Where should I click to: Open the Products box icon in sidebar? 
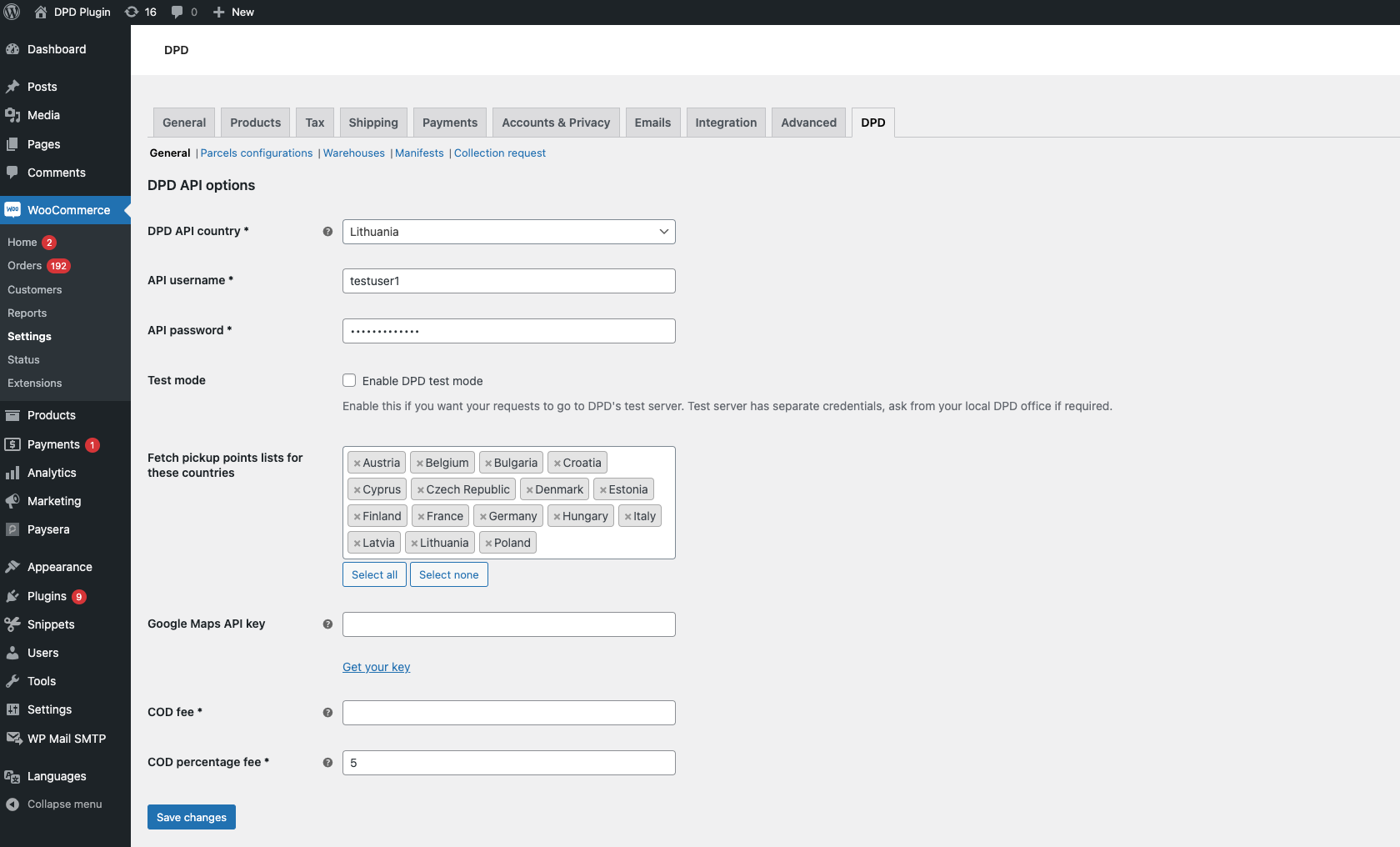click(x=12, y=415)
